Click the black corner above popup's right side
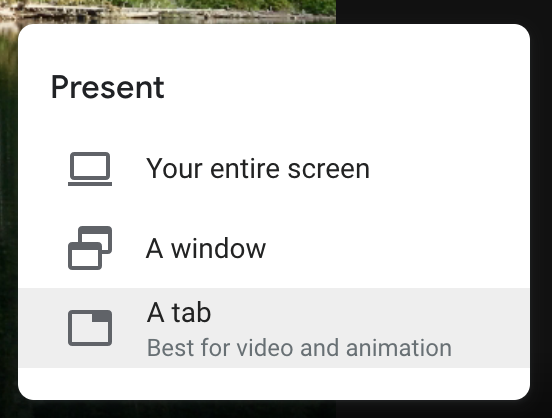This screenshot has height=418, width=552. [444, 11]
